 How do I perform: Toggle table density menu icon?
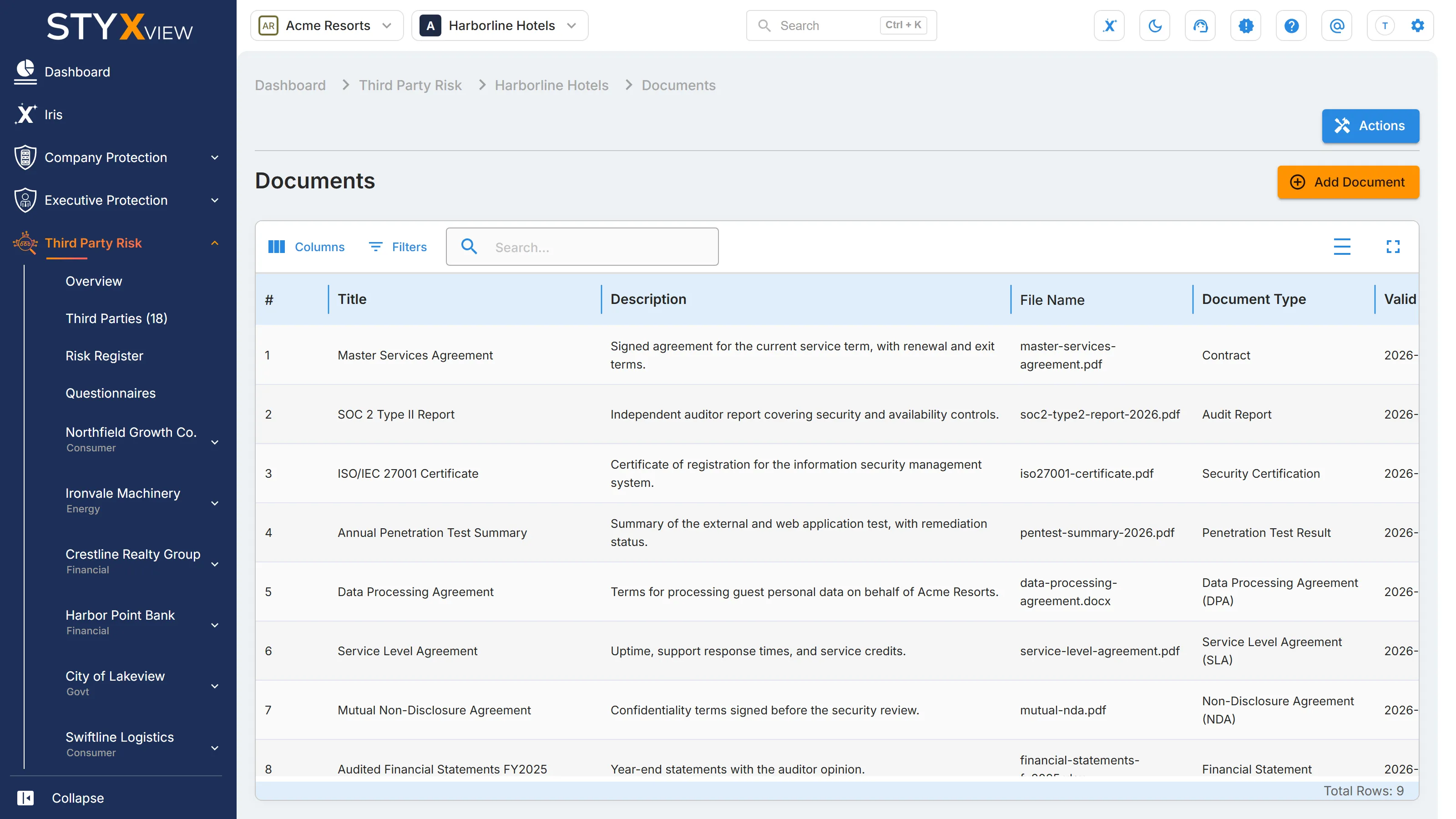coord(1342,247)
